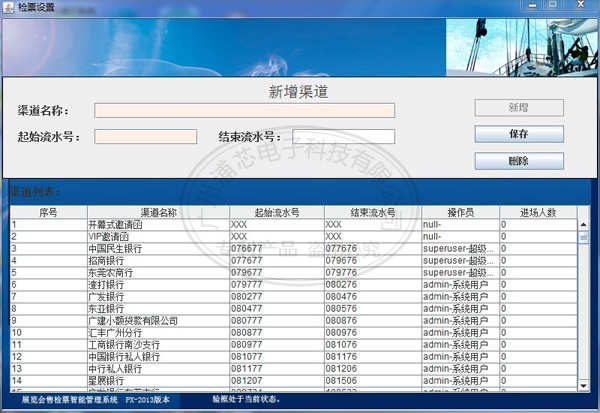
Task: Click the 操作员 column header
Action: click(x=461, y=212)
